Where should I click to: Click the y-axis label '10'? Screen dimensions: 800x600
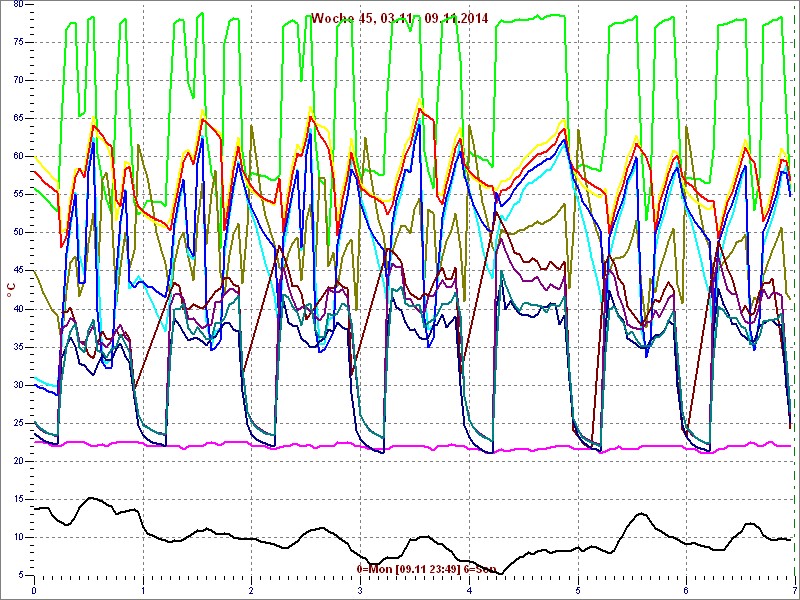(17, 537)
